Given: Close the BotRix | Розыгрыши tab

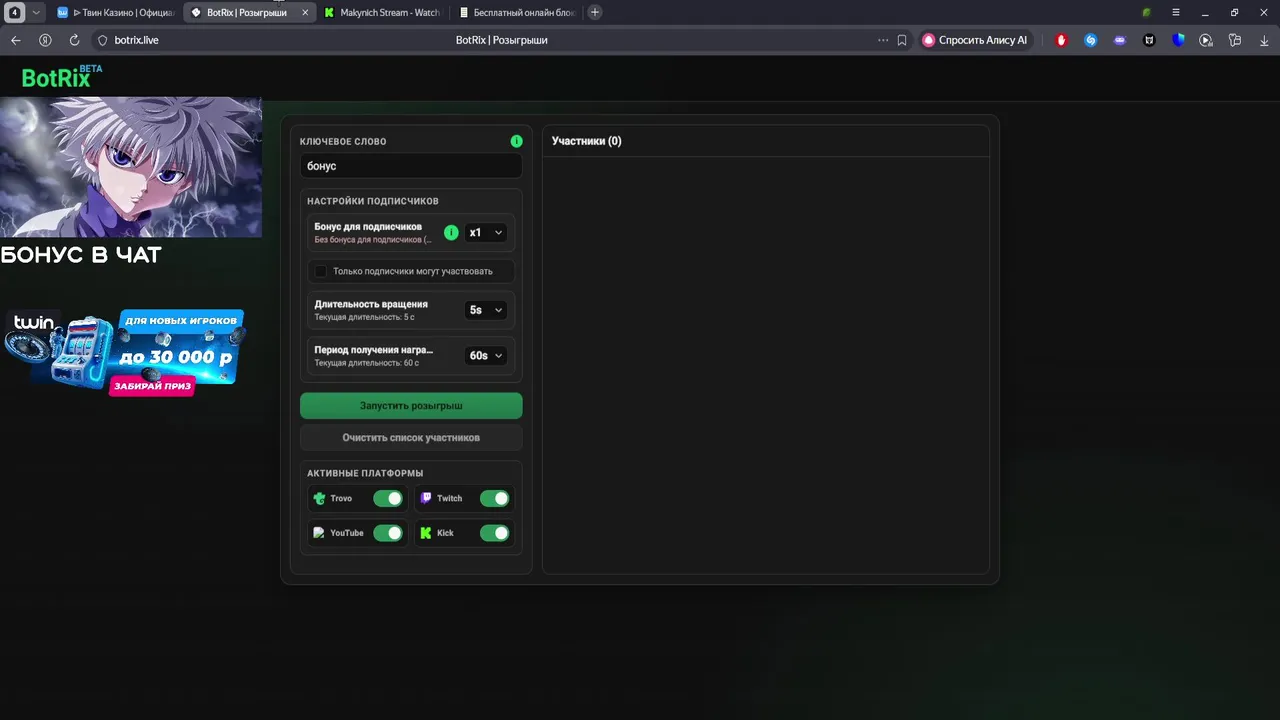Looking at the screenshot, I should tap(305, 12).
